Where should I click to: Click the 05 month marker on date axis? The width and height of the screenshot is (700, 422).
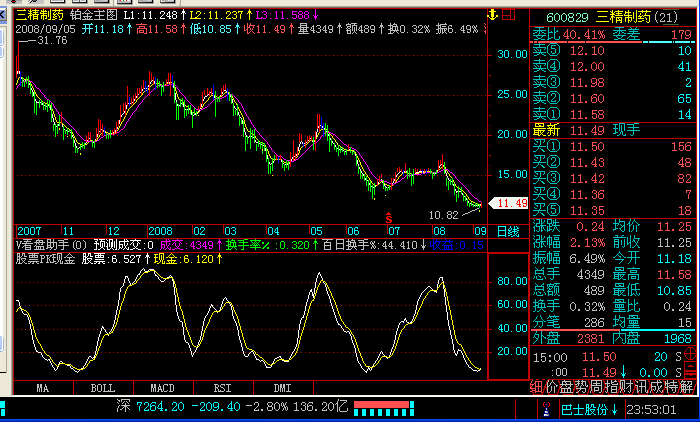coord(317,231)
